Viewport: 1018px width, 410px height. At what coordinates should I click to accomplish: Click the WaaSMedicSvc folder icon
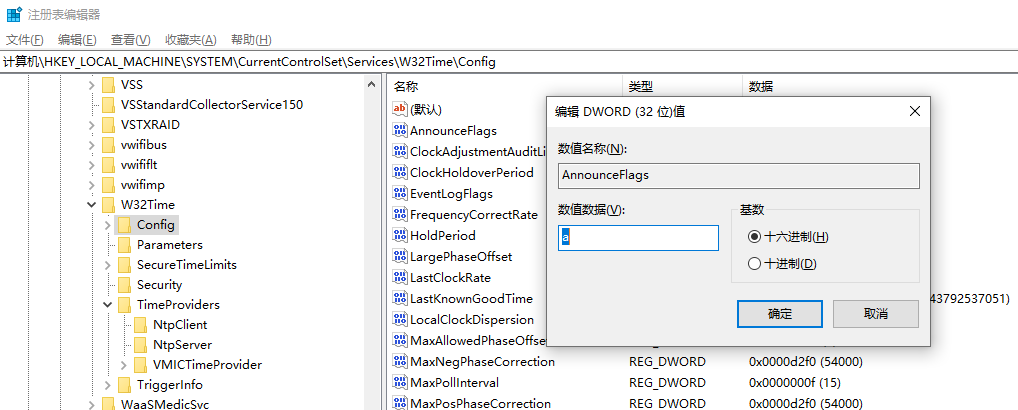[108, 404]
